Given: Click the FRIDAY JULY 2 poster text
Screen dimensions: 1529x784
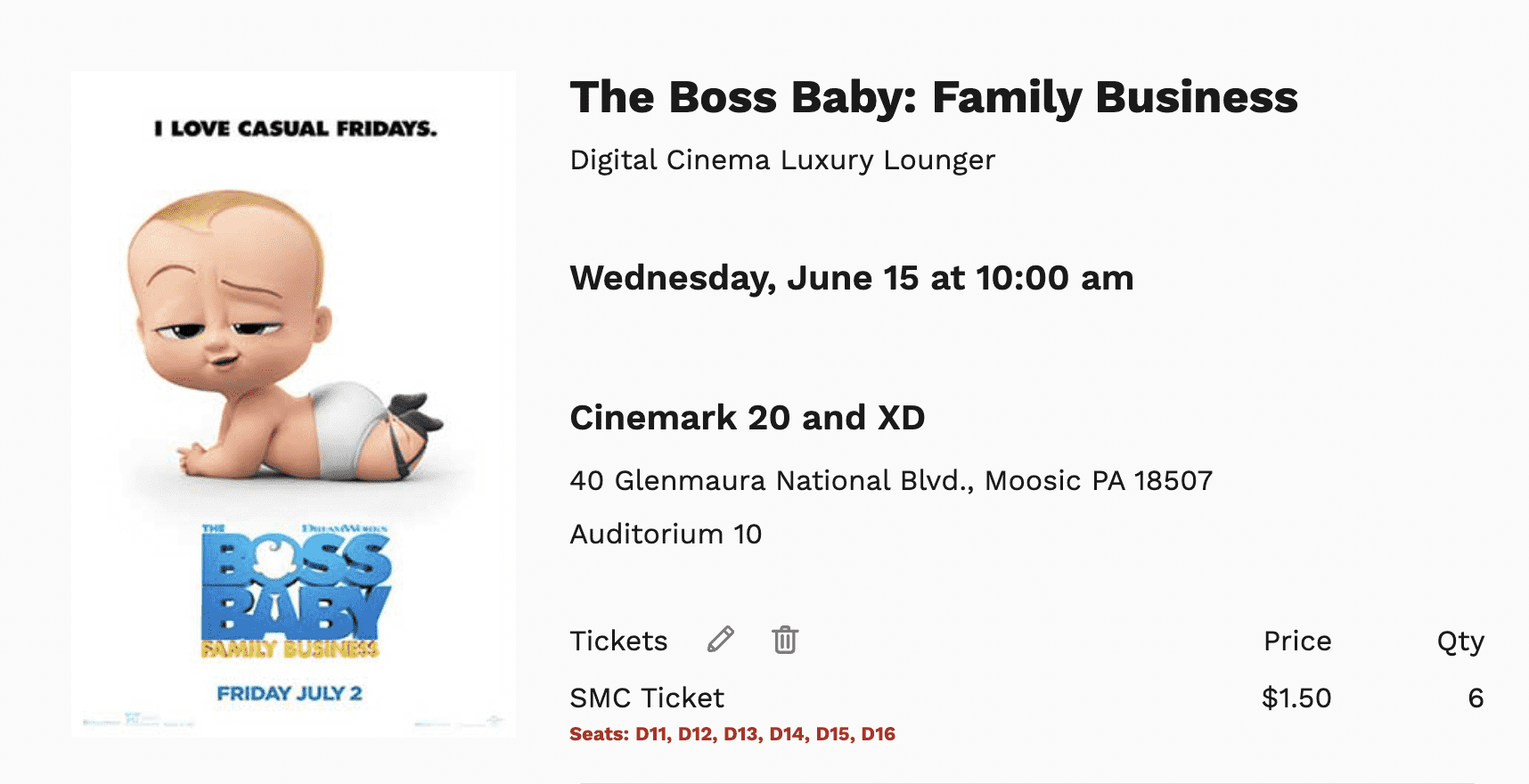Looking at the screenshot, I should (x=290, y=694).
